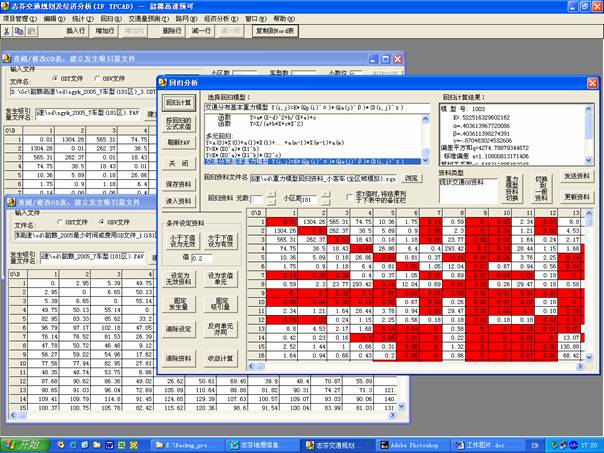Click the 清除设定 button

tap(179, 329)
